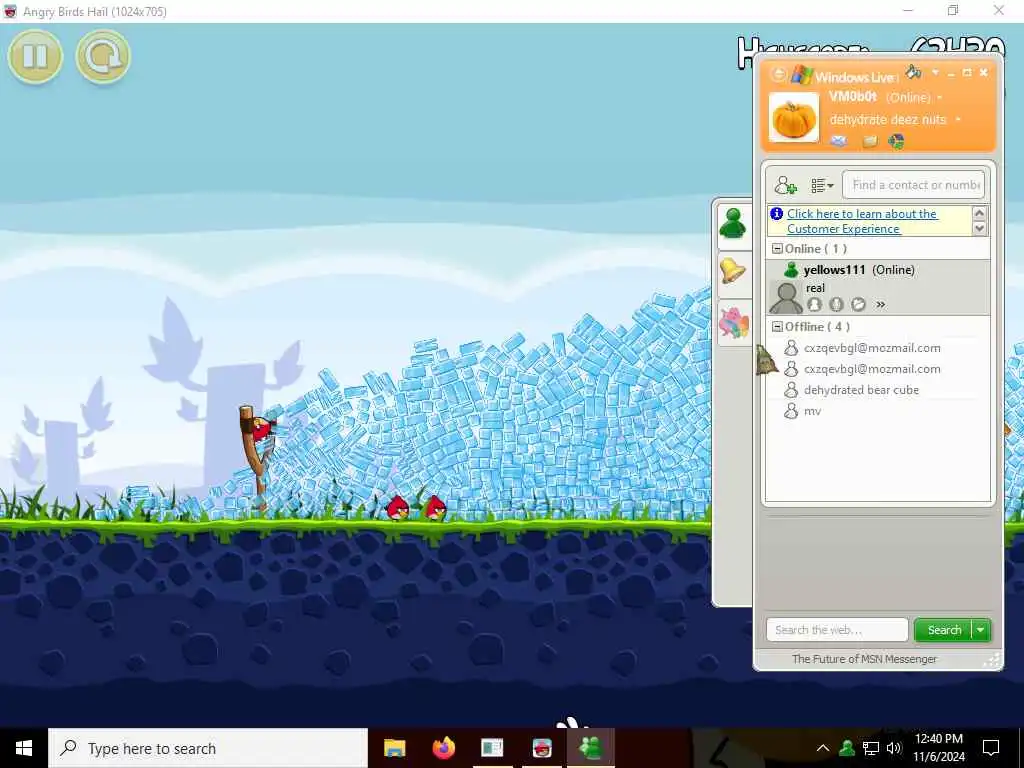1024x768 pixels.
Task: Focus the Find a contact field
Action: (x=914, y=185)
